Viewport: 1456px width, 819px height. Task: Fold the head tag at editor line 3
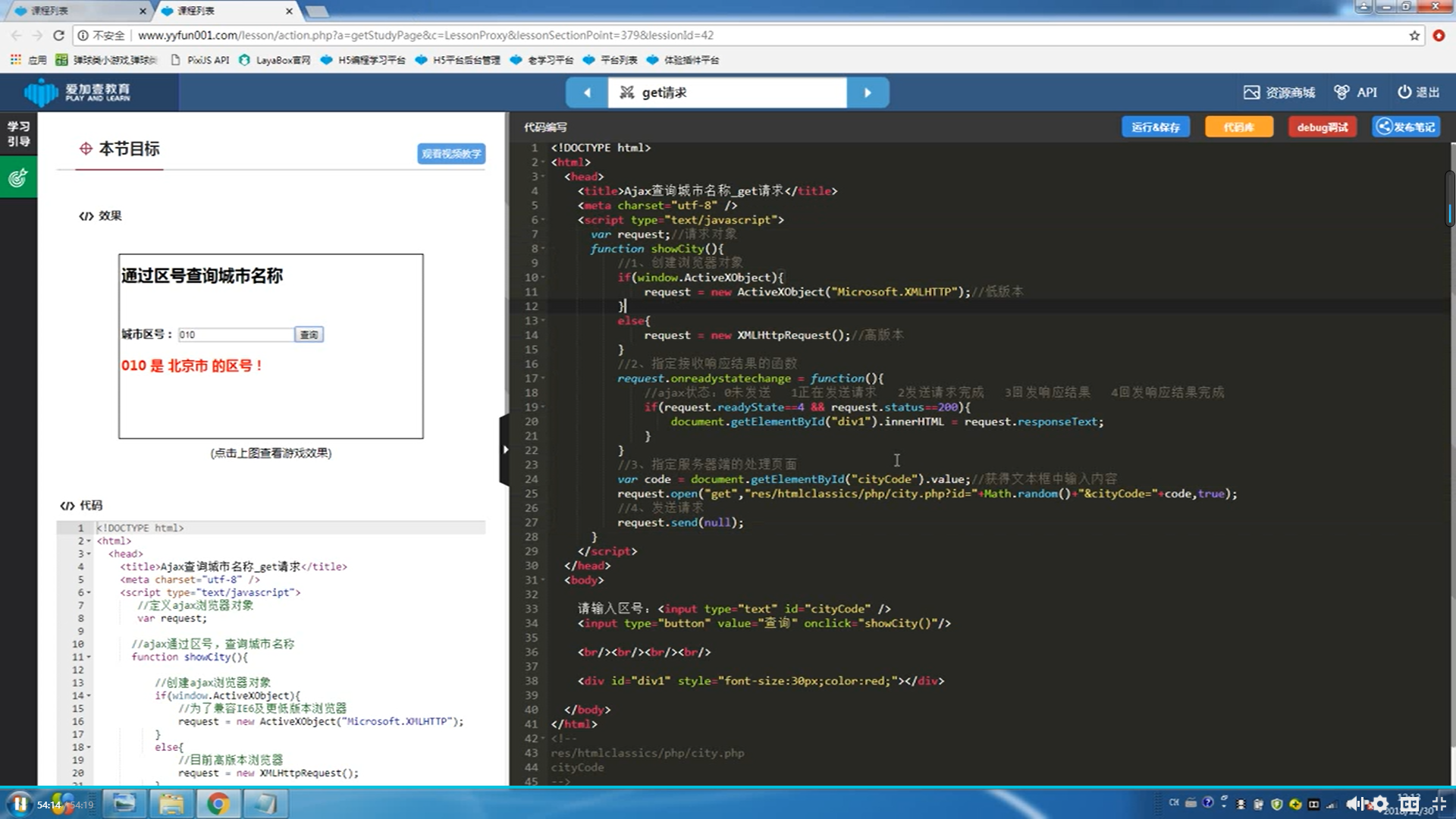point(544,177)
